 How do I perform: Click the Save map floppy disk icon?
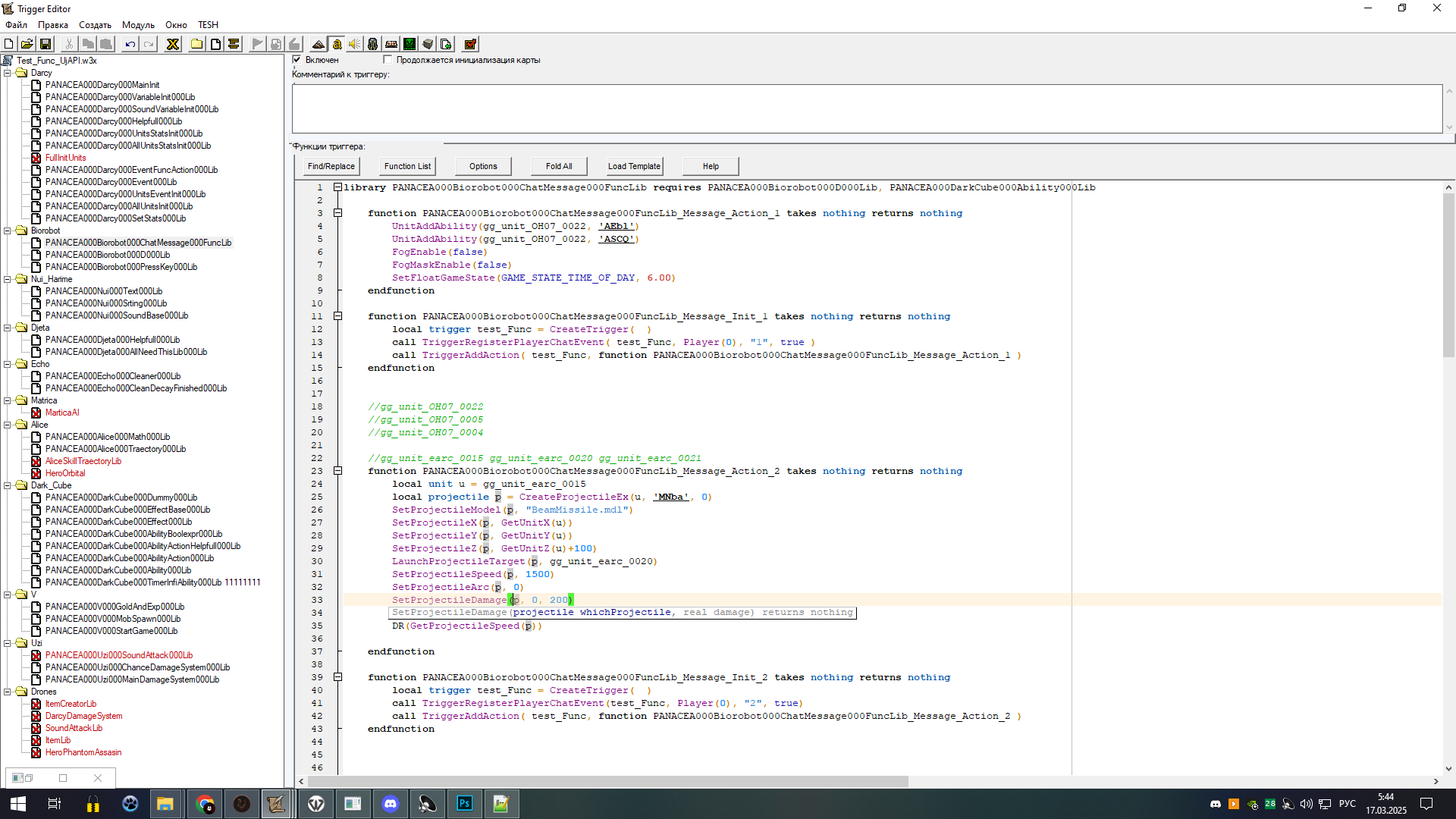pyautogui.click(x=45, y=44)
